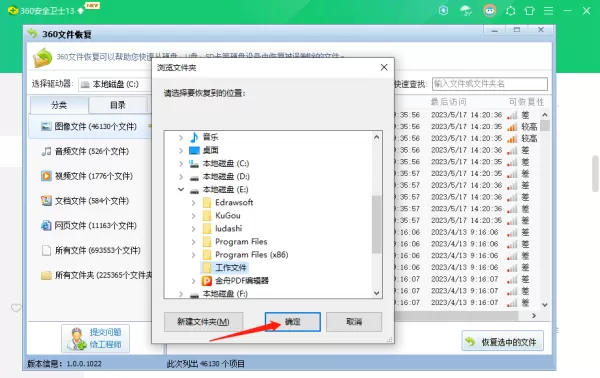Select 所有文件 blank page icon
This screenshot has height=378, width=600.
pos(46,250)
